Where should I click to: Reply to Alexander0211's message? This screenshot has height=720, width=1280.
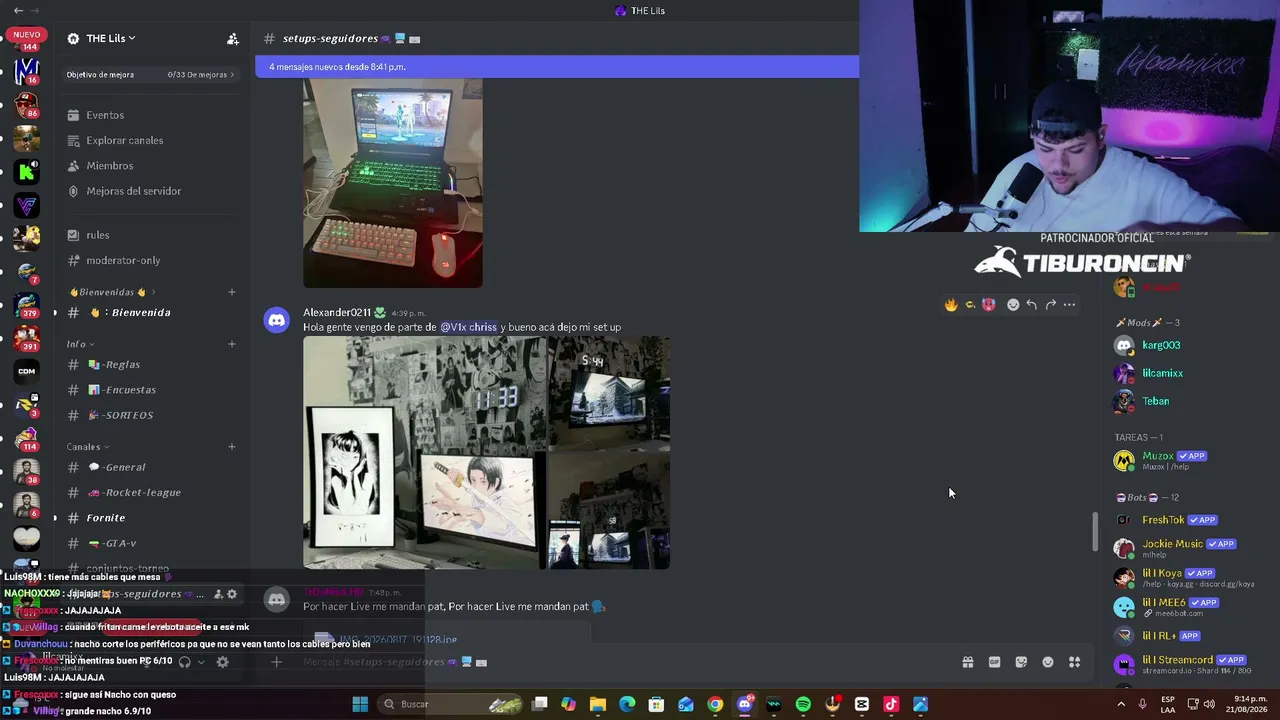(x=1031, y=305)
